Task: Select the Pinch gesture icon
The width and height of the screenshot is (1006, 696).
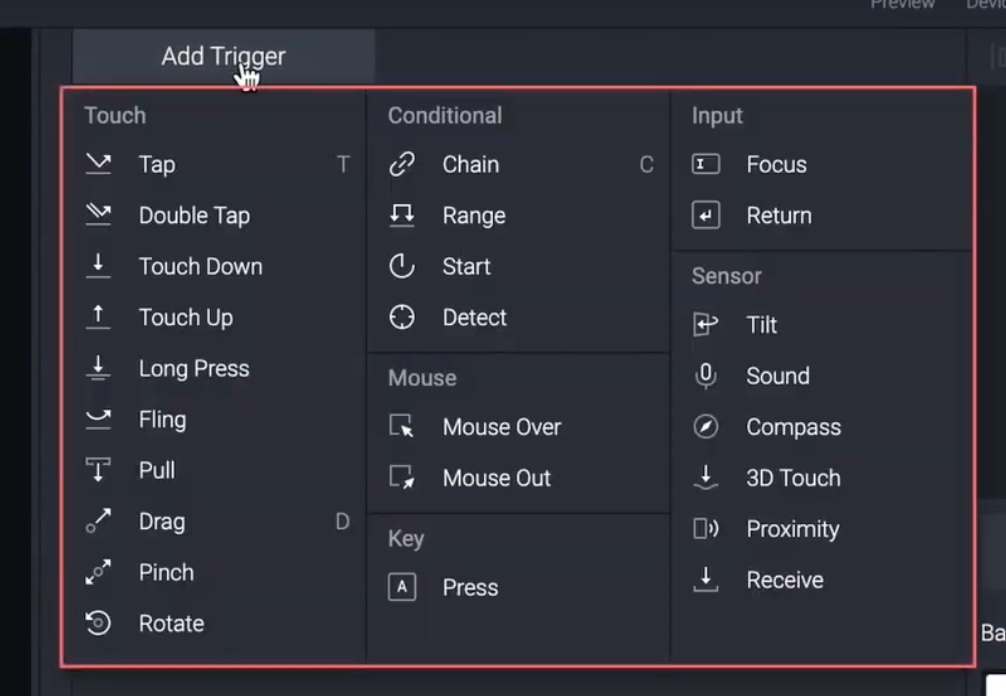Action: coord(98,573)
